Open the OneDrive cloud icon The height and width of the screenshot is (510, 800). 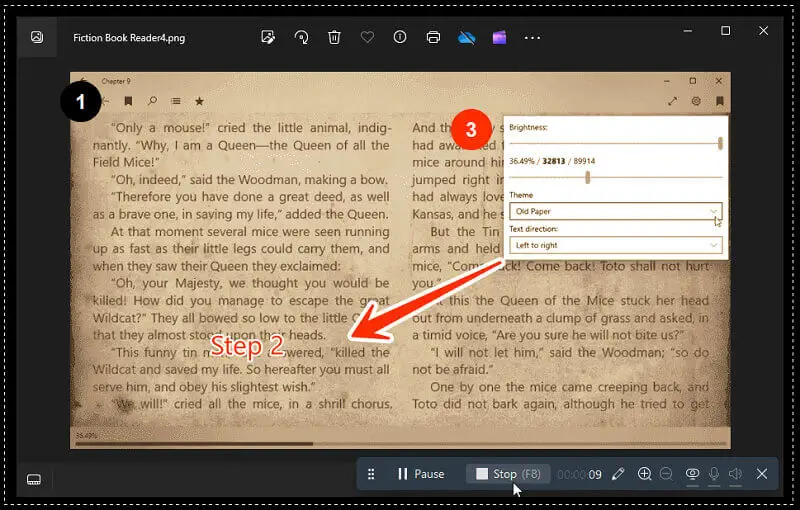click(466, 37)
